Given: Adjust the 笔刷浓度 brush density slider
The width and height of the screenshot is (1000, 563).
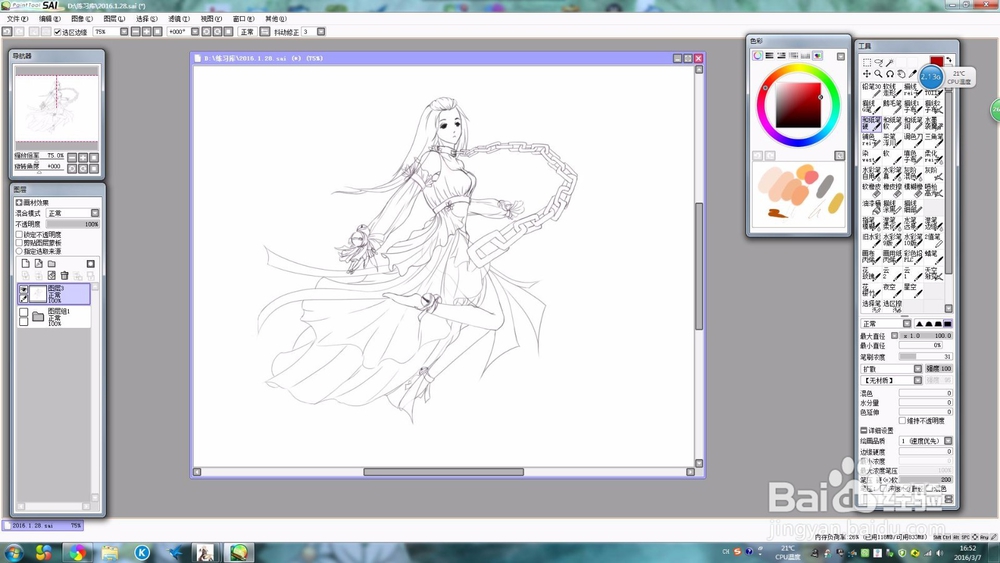Looking at the screenshot, I should coord(925,356).
